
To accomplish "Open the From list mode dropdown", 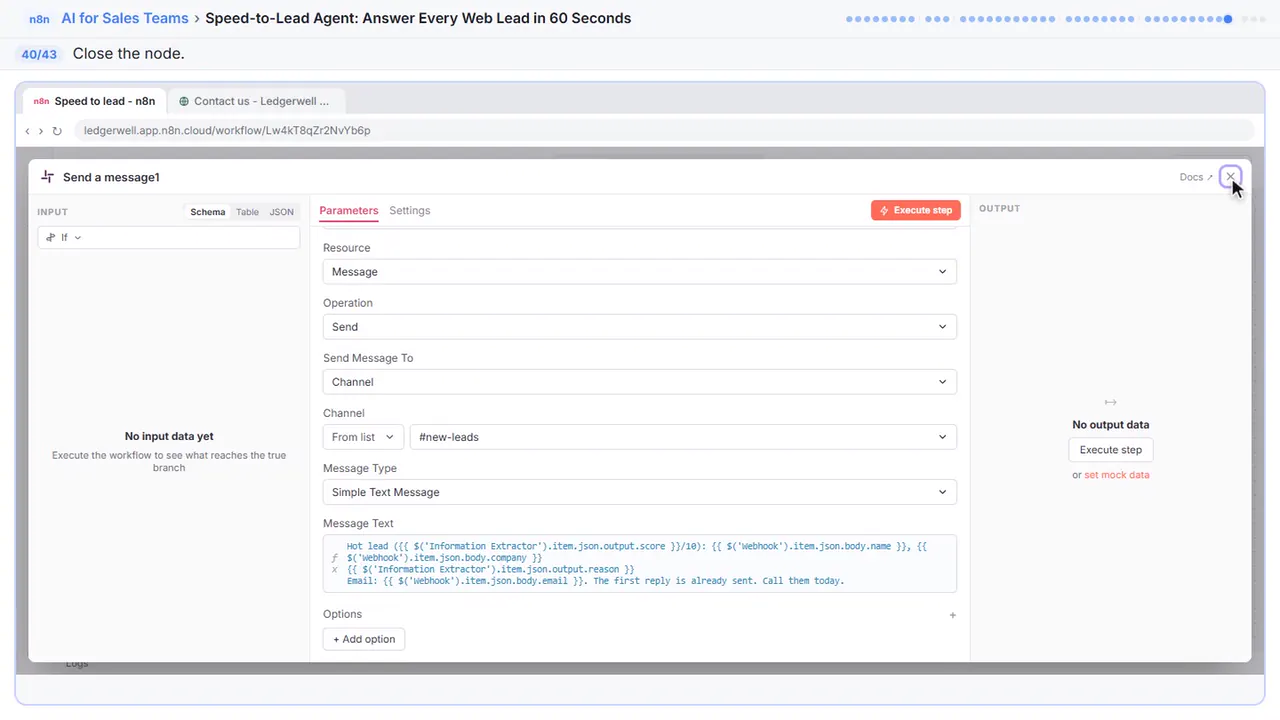I will [363, 437].
